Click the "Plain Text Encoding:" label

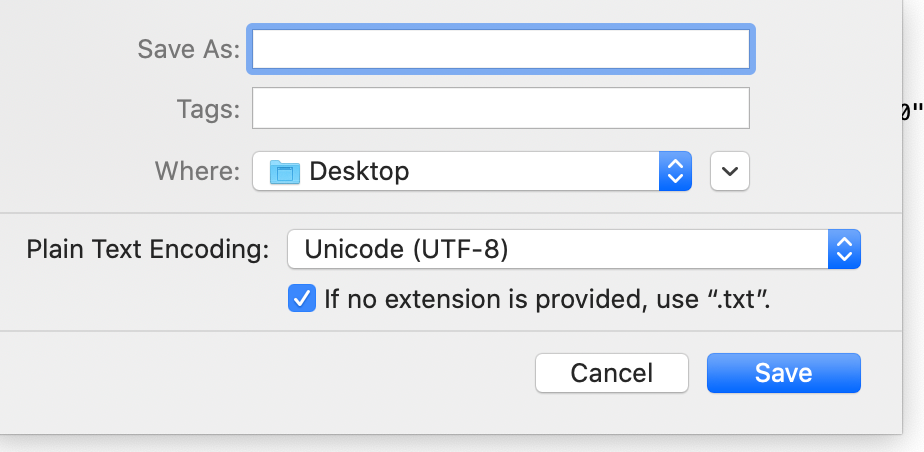point(148,250)
